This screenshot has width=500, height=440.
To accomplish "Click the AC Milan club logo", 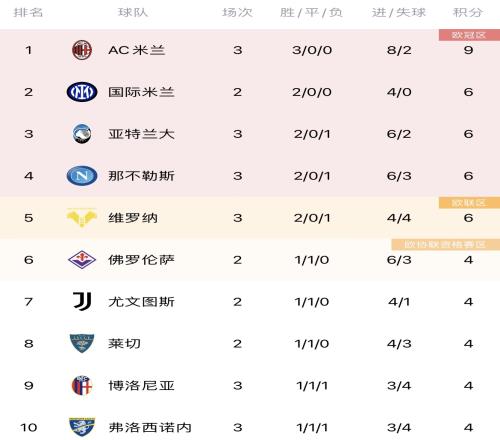I will [x=82, y=50].
